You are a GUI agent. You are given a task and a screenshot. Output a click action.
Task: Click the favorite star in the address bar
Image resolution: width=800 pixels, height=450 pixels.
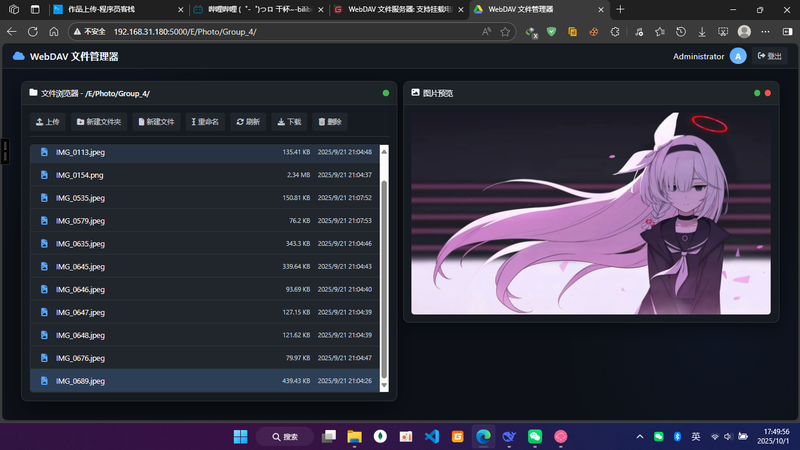point(505,32)
